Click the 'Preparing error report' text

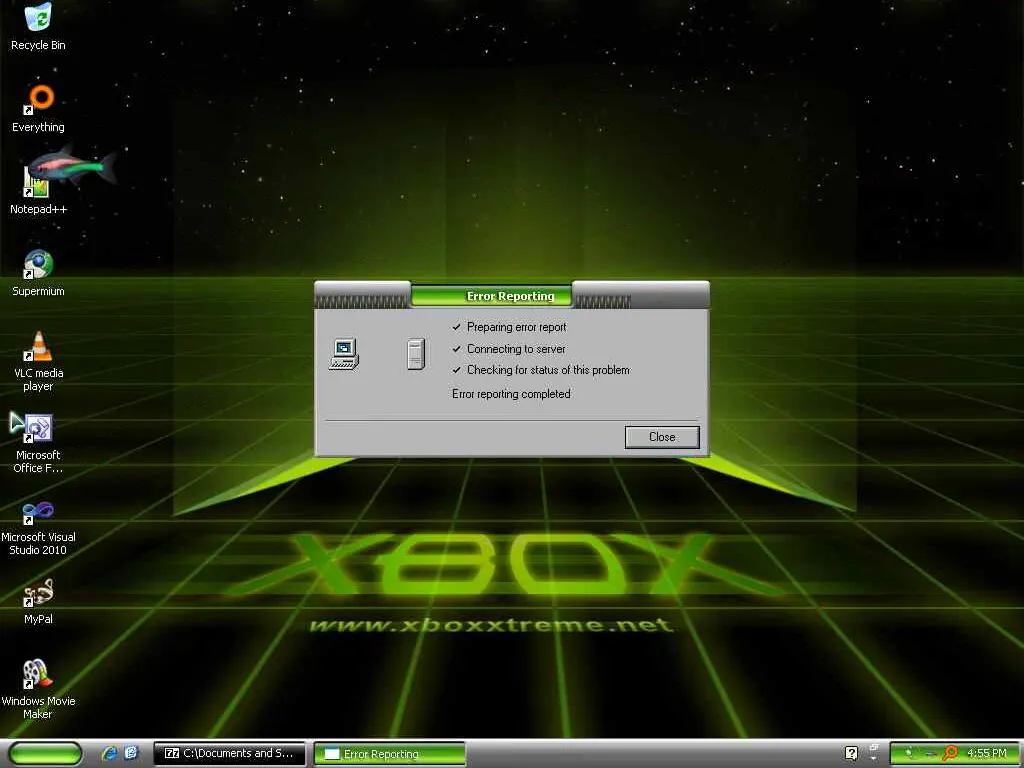point(517,327)
